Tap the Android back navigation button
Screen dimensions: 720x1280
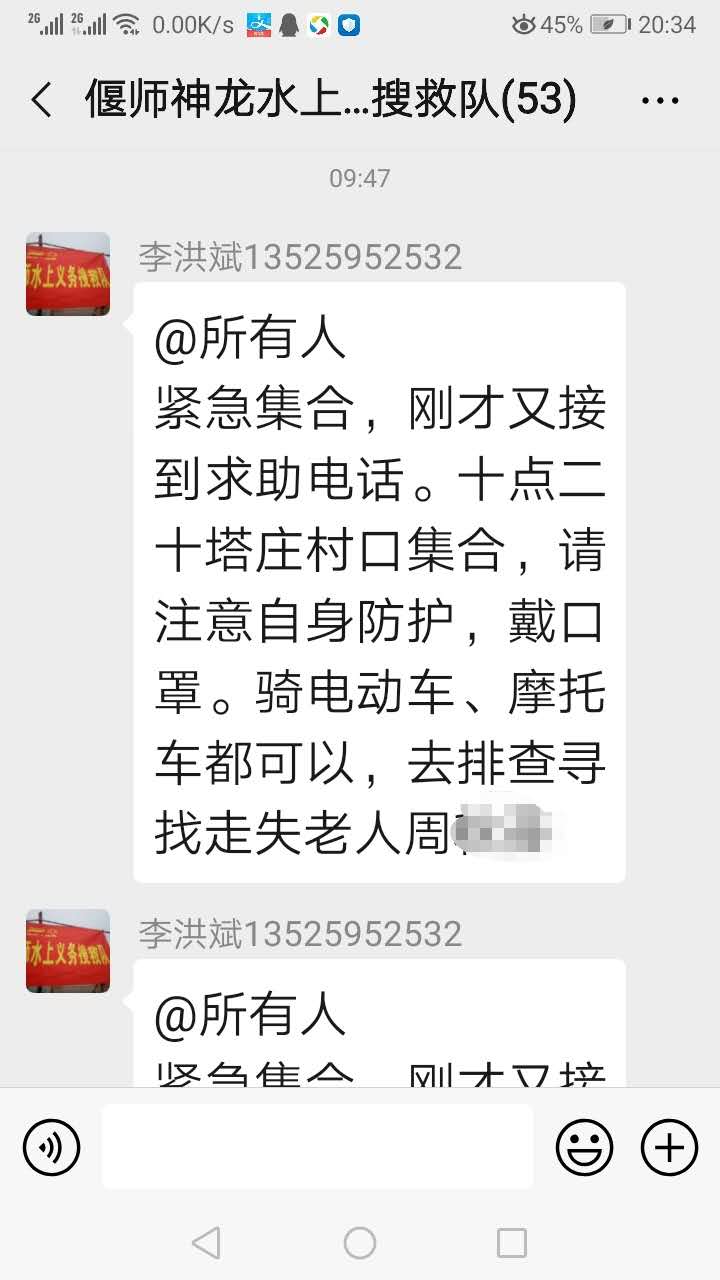coord(206,1243)
